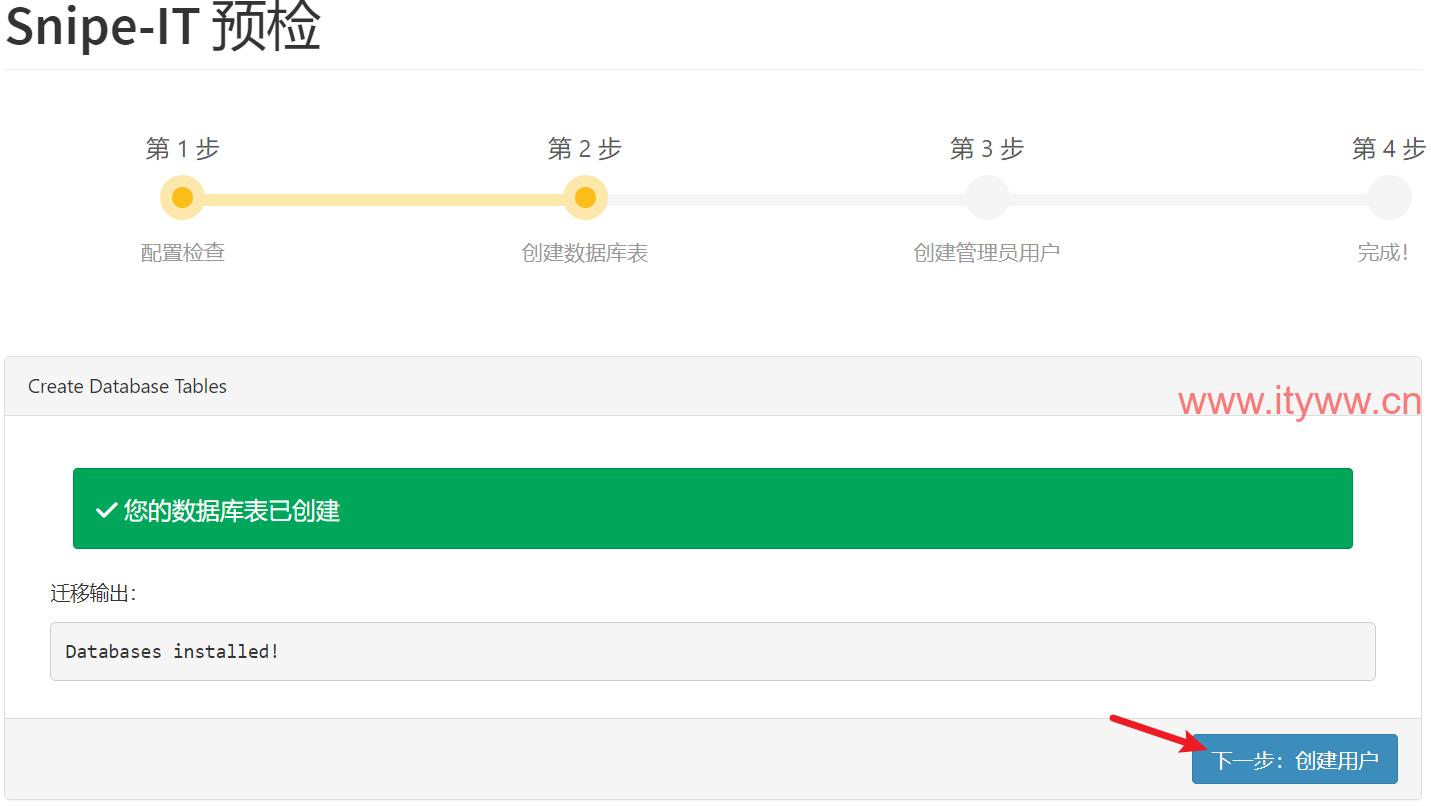Select the 第 1 步 step circle
1431x806 pixels.
pos(182,198)
